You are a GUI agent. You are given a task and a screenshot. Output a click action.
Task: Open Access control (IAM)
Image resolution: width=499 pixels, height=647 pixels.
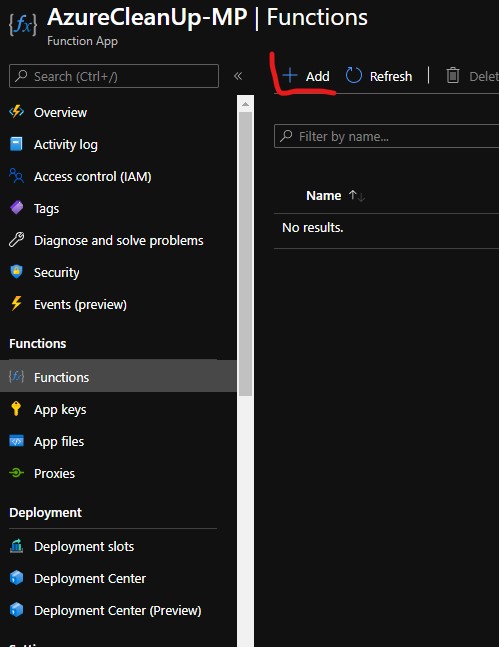coord(92,177)
